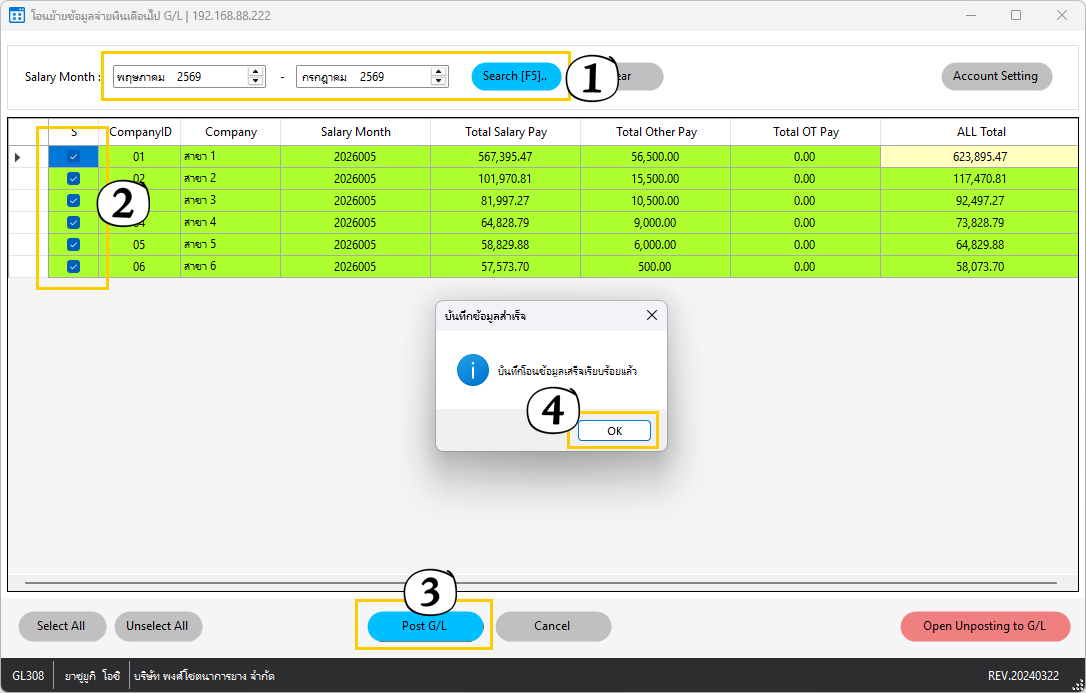Toggle checkbox for branch 06 row
The height and width of the screenshot is (693, 1086).
(x=73, y=267)
